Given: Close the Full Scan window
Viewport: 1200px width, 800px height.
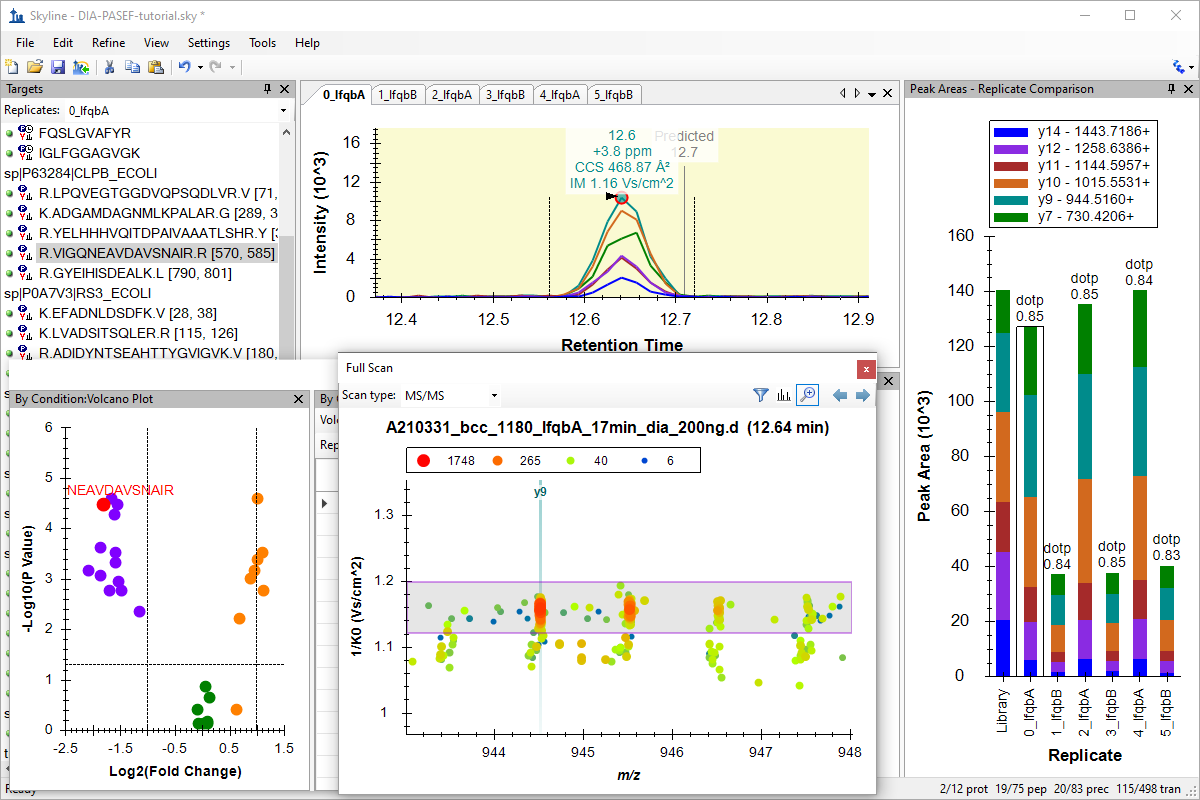Looking at the screenshot, I should [x=866, y=368].
